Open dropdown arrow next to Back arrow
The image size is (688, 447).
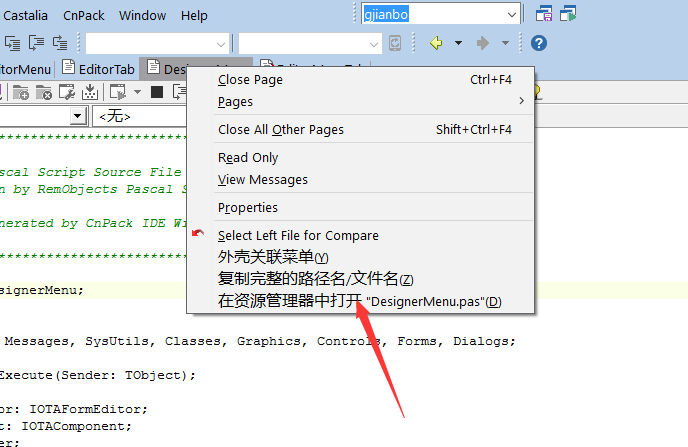tap(458, 43)
